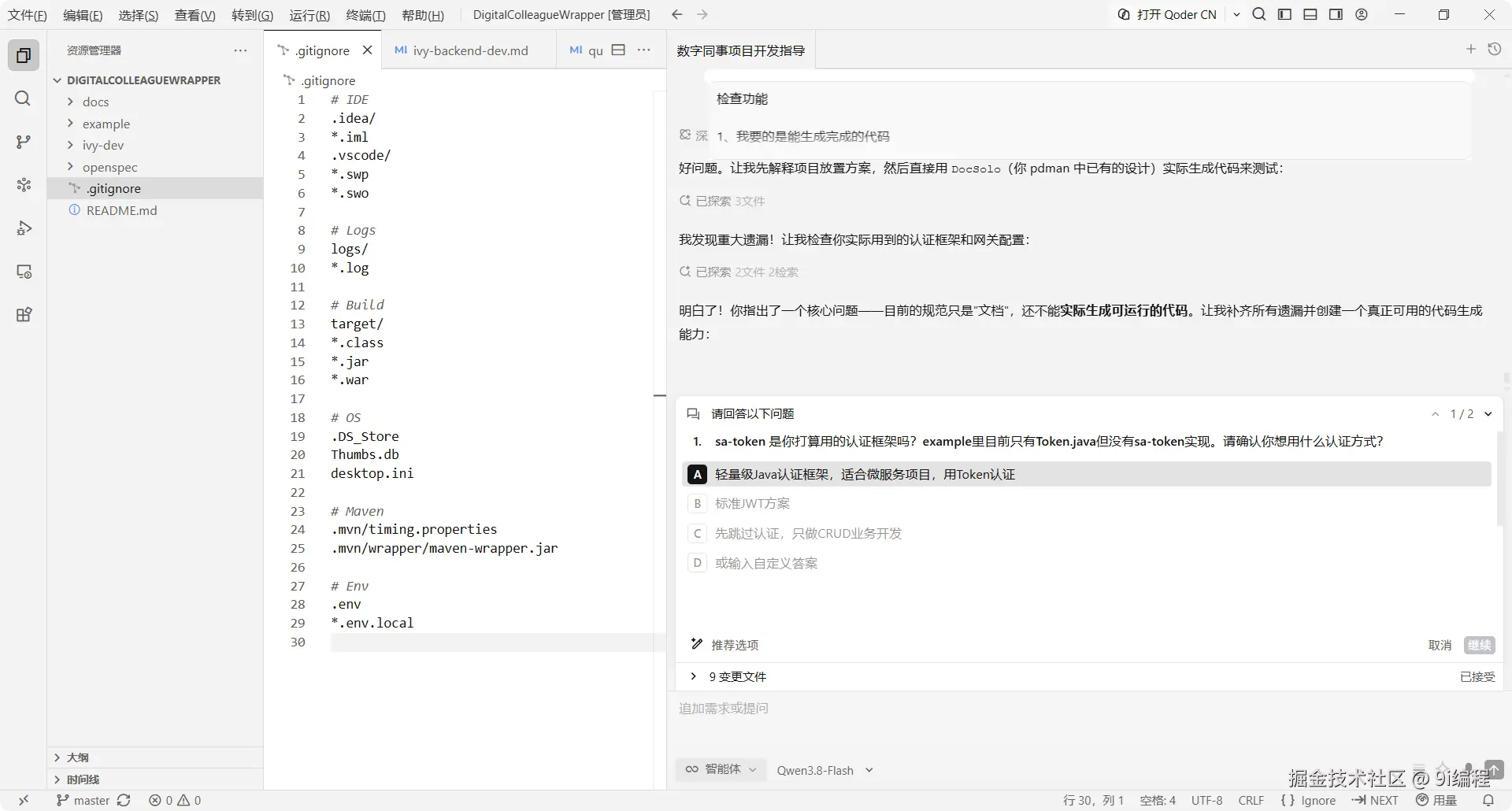Toggle the bottom panel layout icon
Image resolution: width=1512 pixels, height=811 pixels.
coord(1310,14)
